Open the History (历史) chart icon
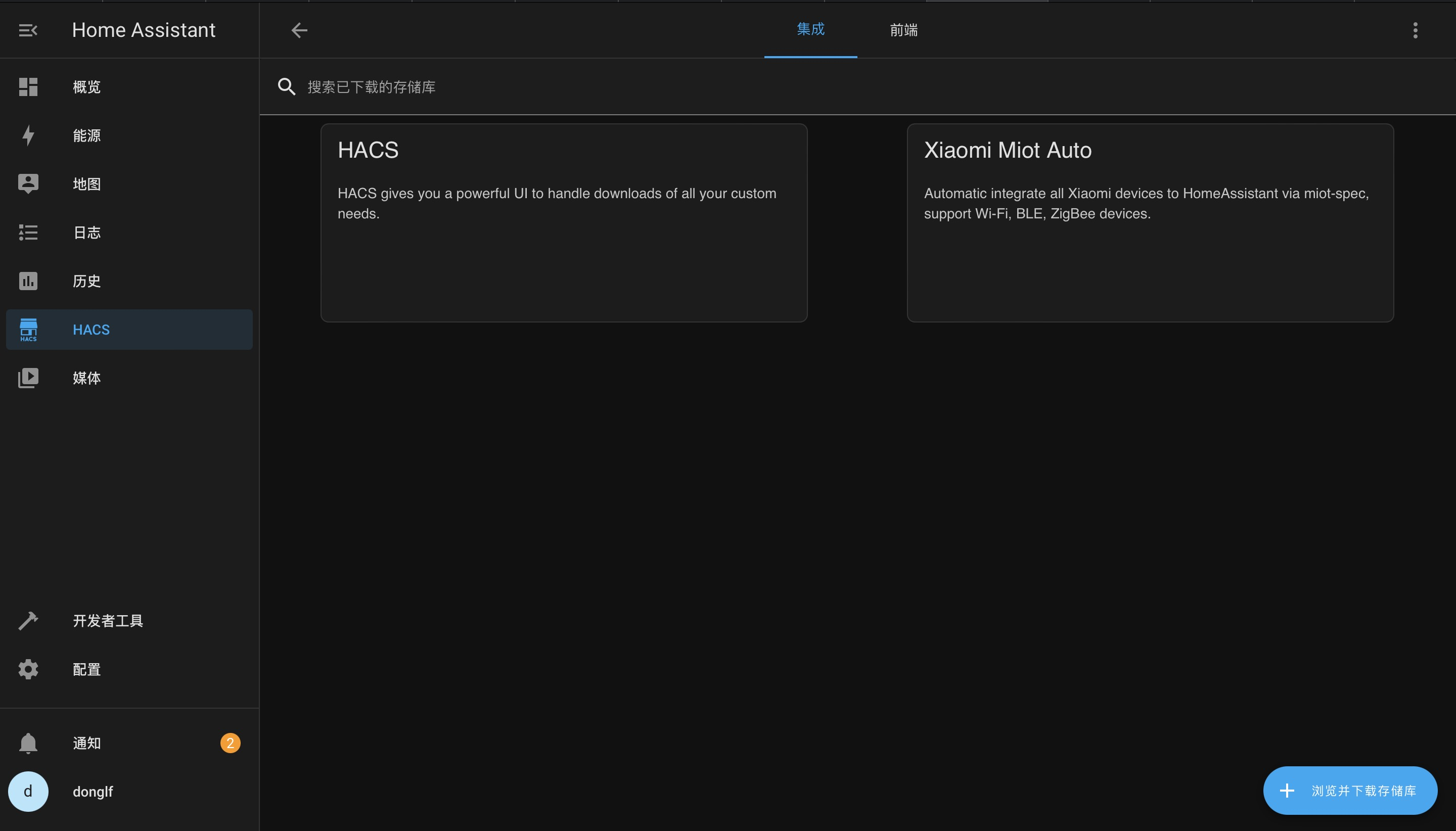The height and width of the screenshot is (831, 1456). (28, 281)
